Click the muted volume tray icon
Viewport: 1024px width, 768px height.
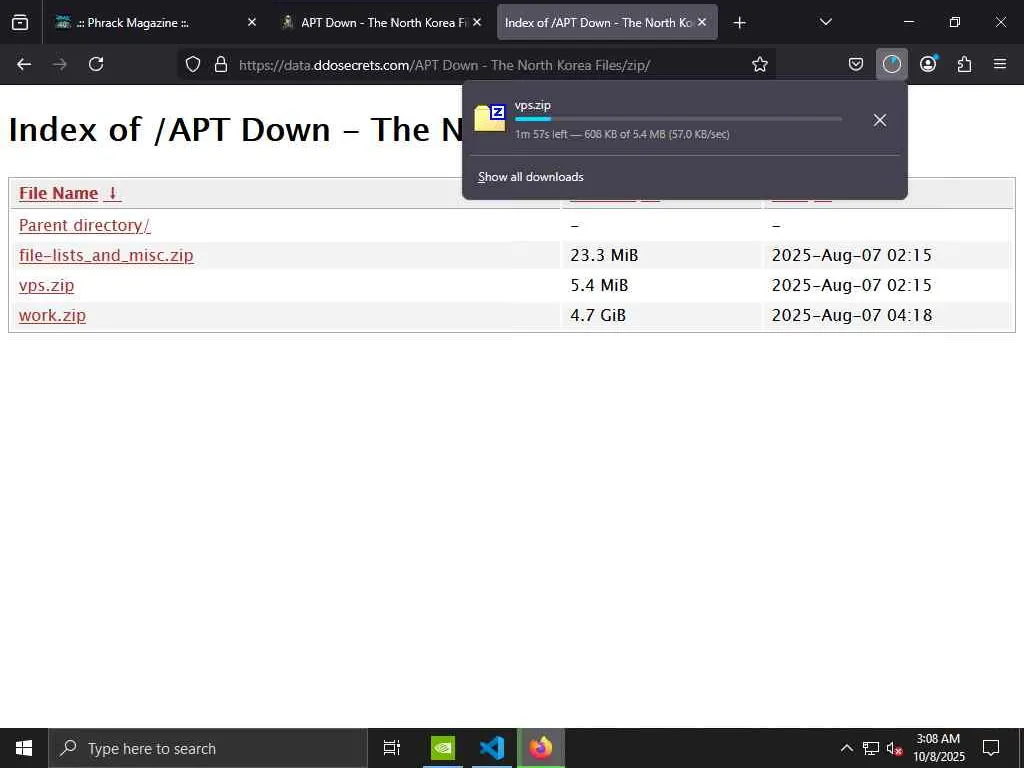tap(894, 748)
